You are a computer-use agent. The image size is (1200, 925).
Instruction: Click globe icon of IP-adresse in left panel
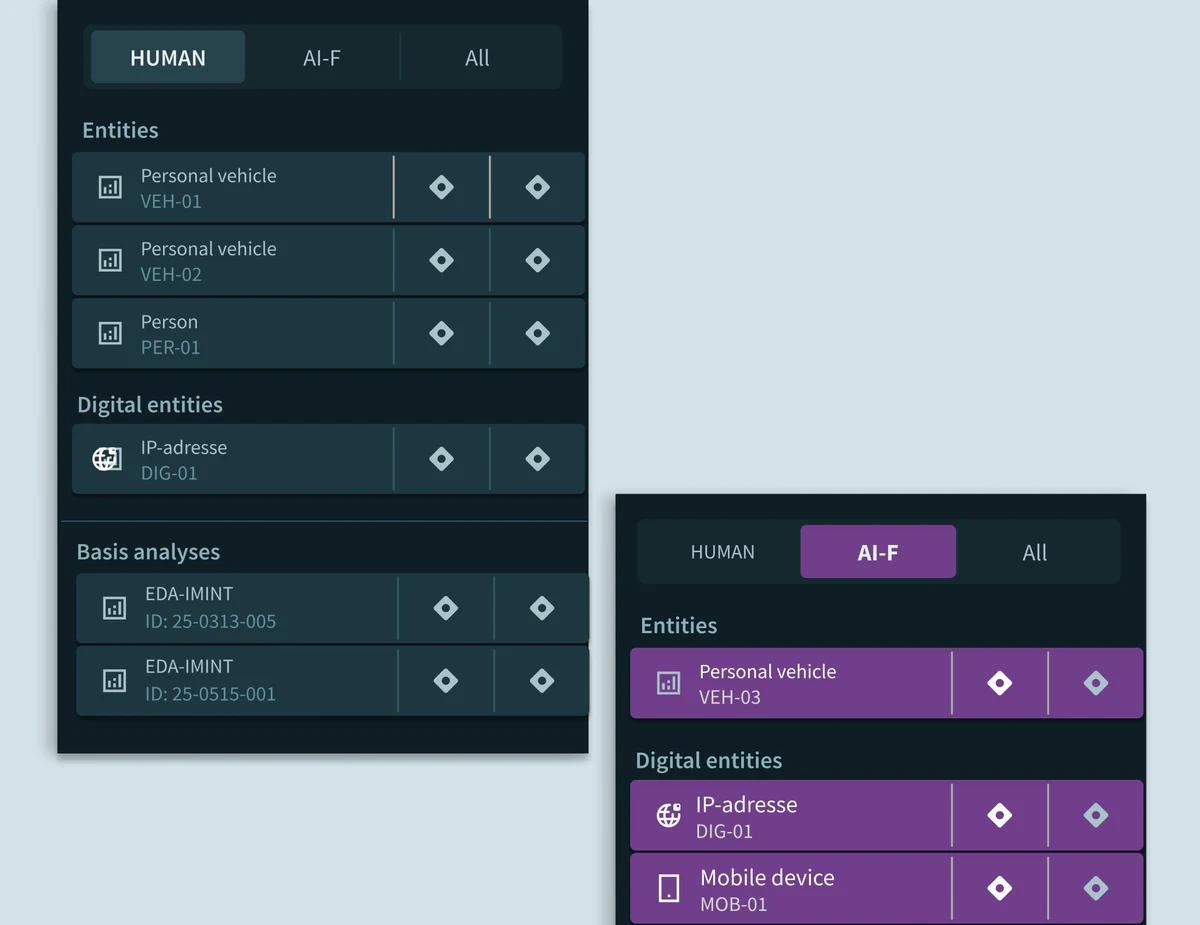click(107, 459)
